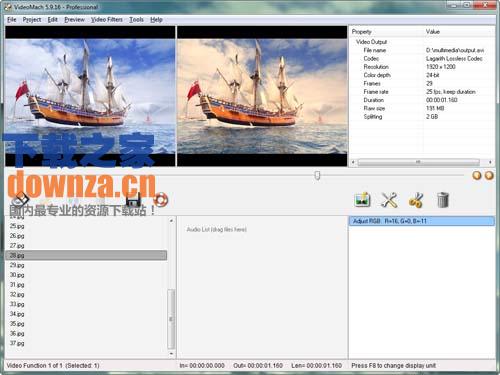This screenshot has width=500, height=375.
Task: Open the Tools menu
Action: pyautogui.click(x=136, y=20)
